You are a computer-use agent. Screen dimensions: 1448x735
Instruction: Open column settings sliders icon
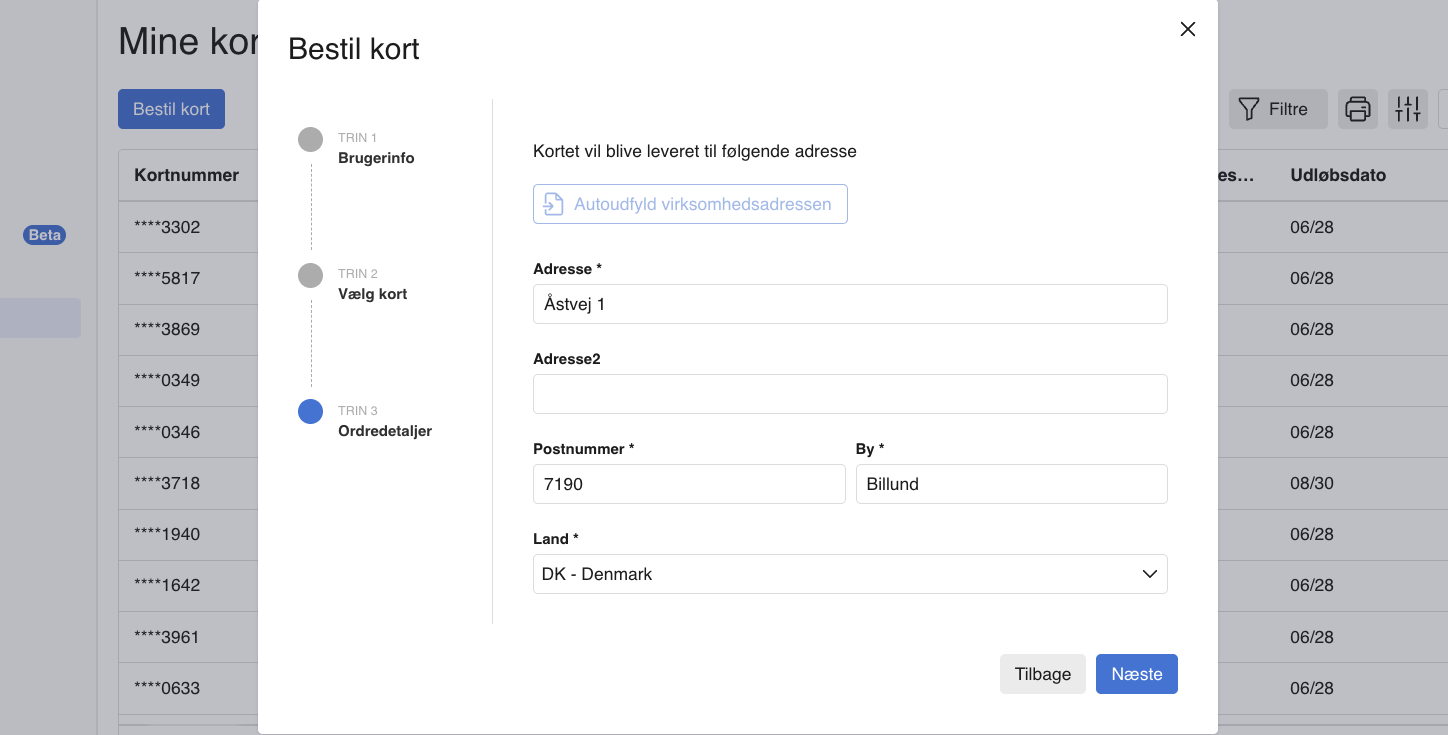[1407, 109]
